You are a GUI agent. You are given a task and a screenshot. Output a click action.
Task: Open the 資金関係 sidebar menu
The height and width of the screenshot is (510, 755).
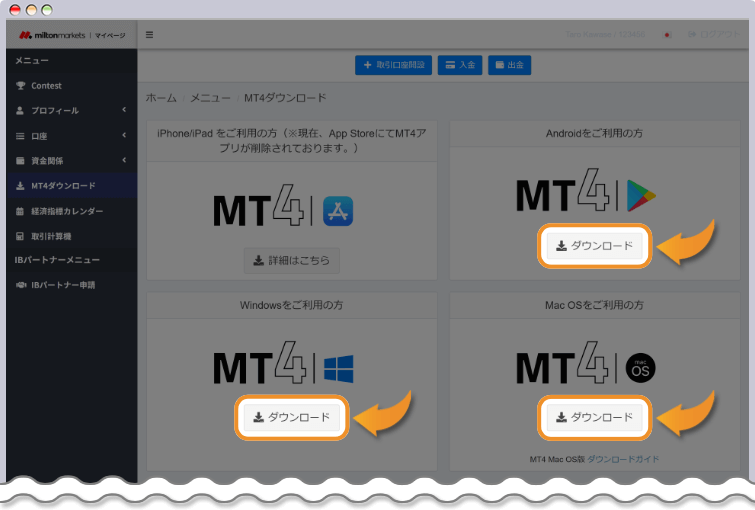point(72,161)
